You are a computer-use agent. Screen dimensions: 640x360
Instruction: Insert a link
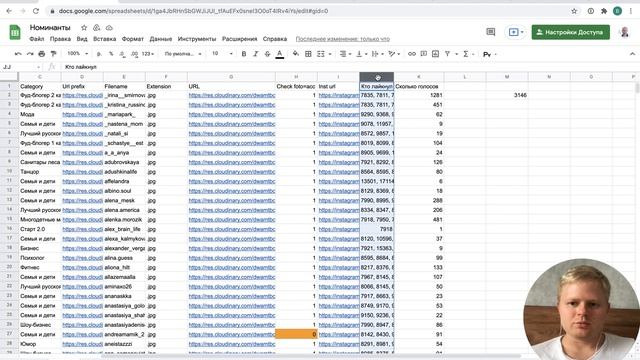(x=412, y=54)
